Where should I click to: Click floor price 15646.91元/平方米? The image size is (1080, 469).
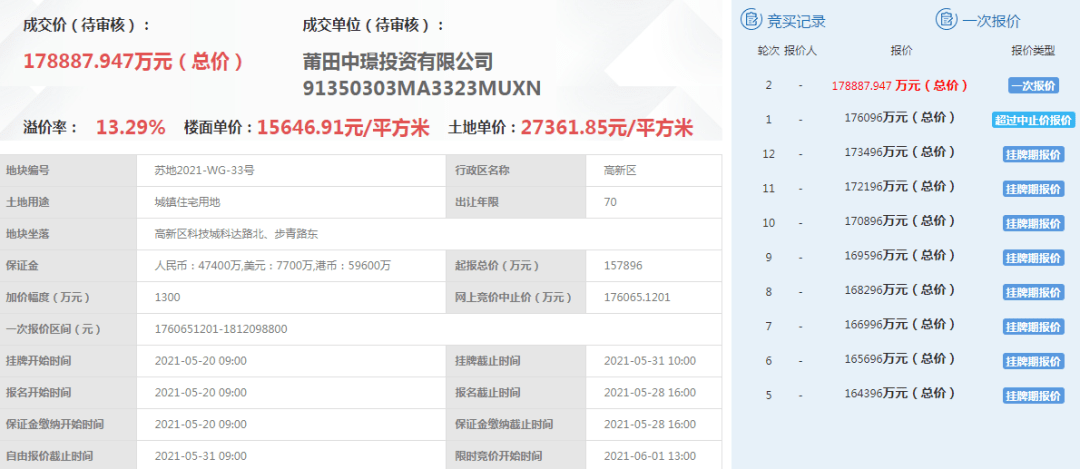(343, 127)
